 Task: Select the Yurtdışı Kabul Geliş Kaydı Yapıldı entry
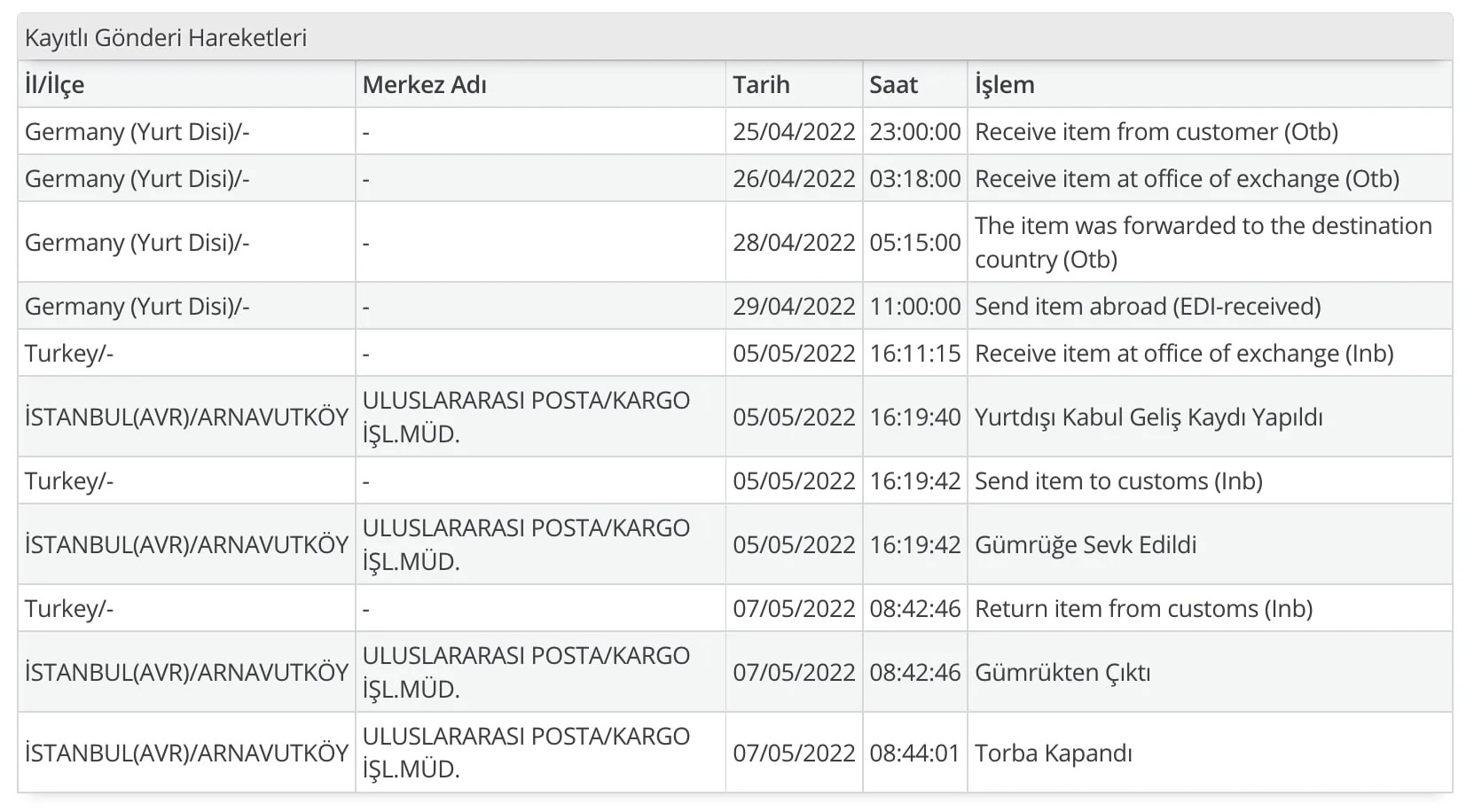(x=1149, y=418)
